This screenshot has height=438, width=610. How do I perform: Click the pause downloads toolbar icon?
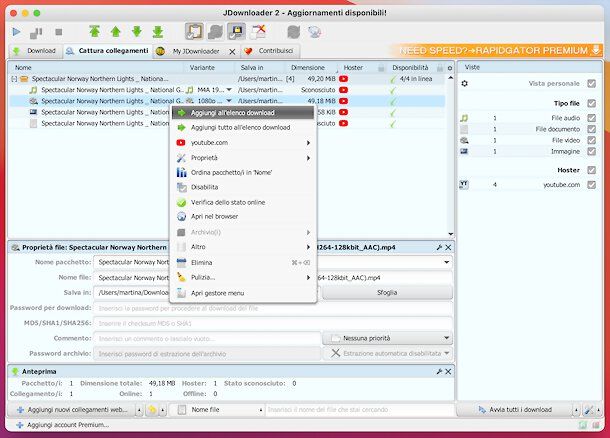click(36, 32)
